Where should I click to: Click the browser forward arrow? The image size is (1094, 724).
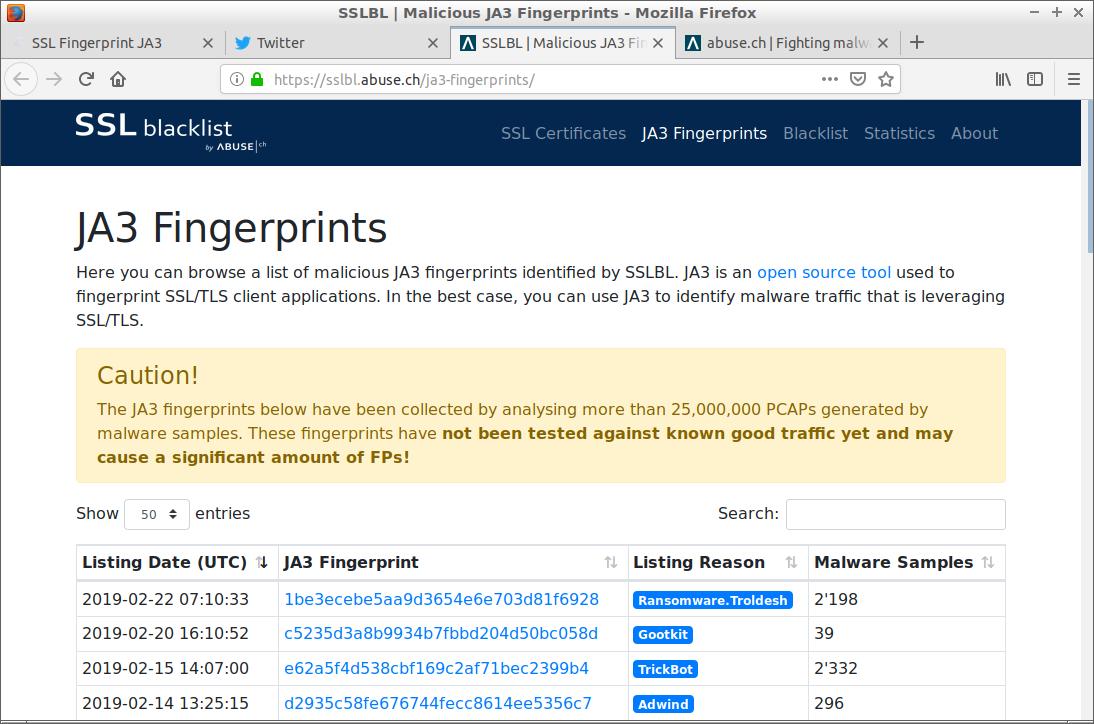[54, 80]
